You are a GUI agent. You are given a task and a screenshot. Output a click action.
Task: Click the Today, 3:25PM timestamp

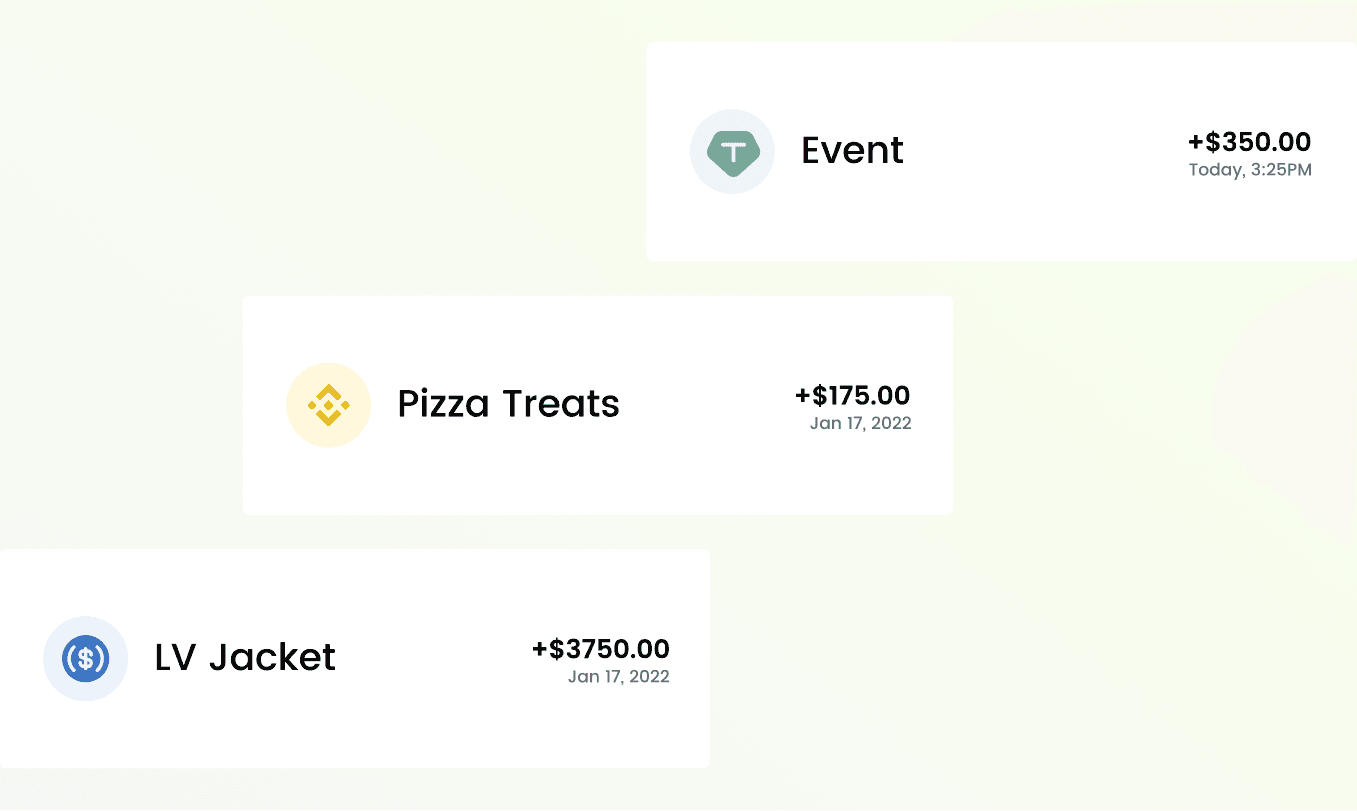[1249, 170]
